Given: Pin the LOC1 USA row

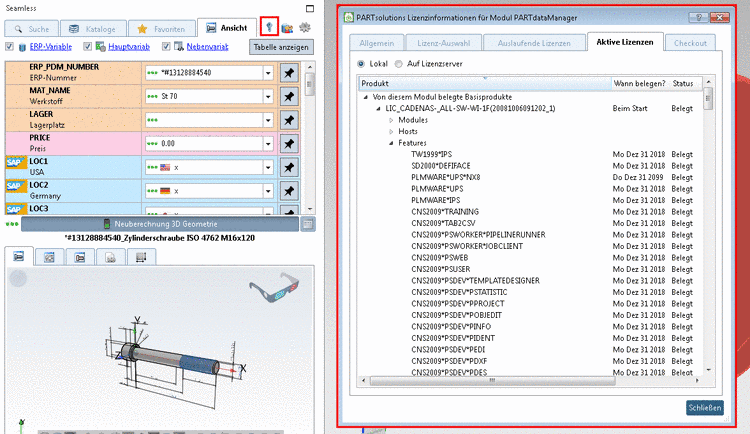Looking at the screenshot, I should (289, 167).
